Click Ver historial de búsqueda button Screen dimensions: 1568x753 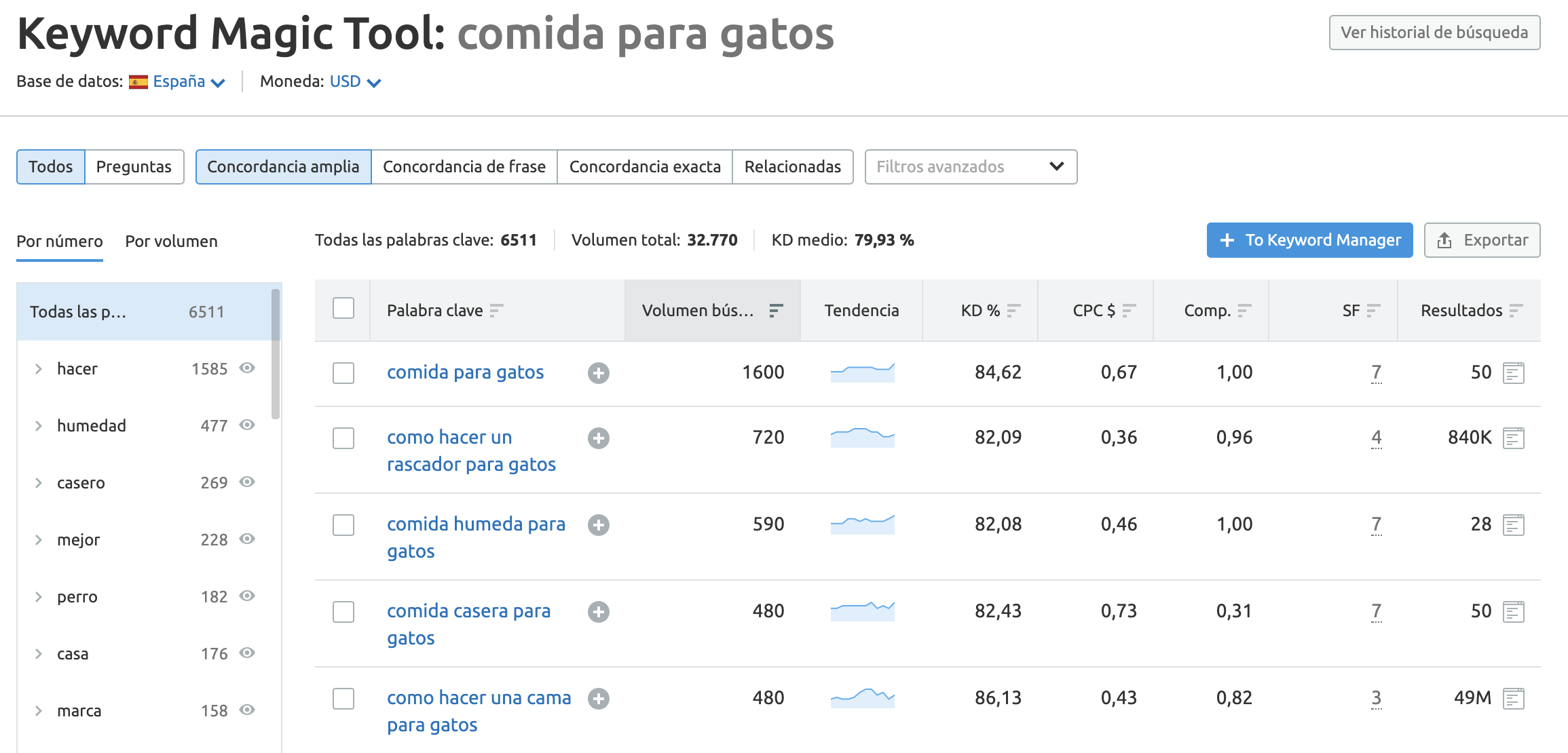1434,33
